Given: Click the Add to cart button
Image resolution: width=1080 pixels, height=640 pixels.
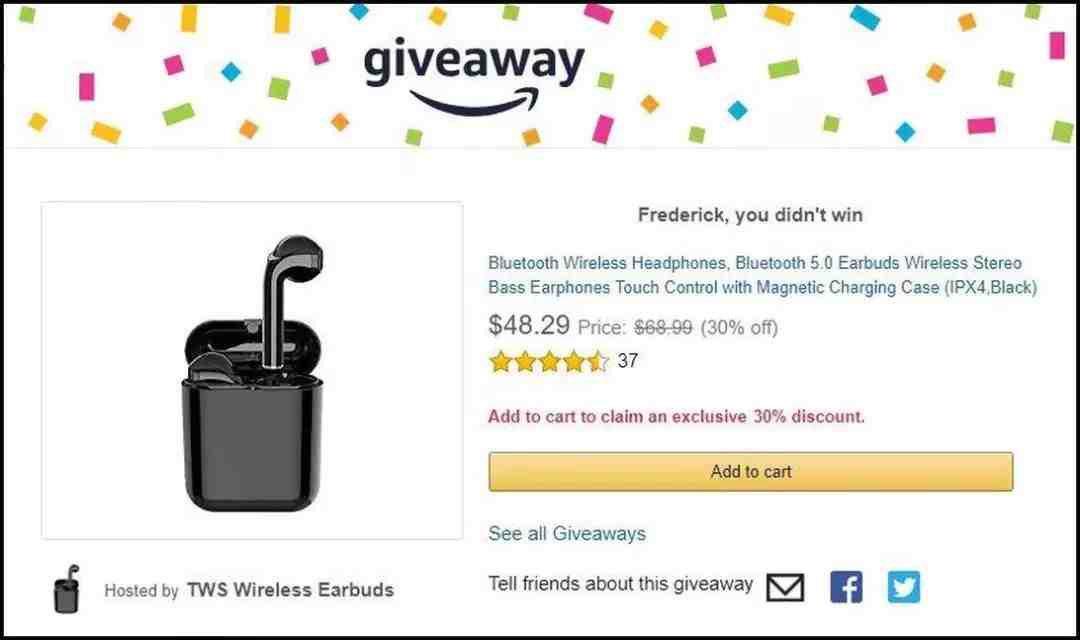Looking at the screenshot, I should coord(751,472).
